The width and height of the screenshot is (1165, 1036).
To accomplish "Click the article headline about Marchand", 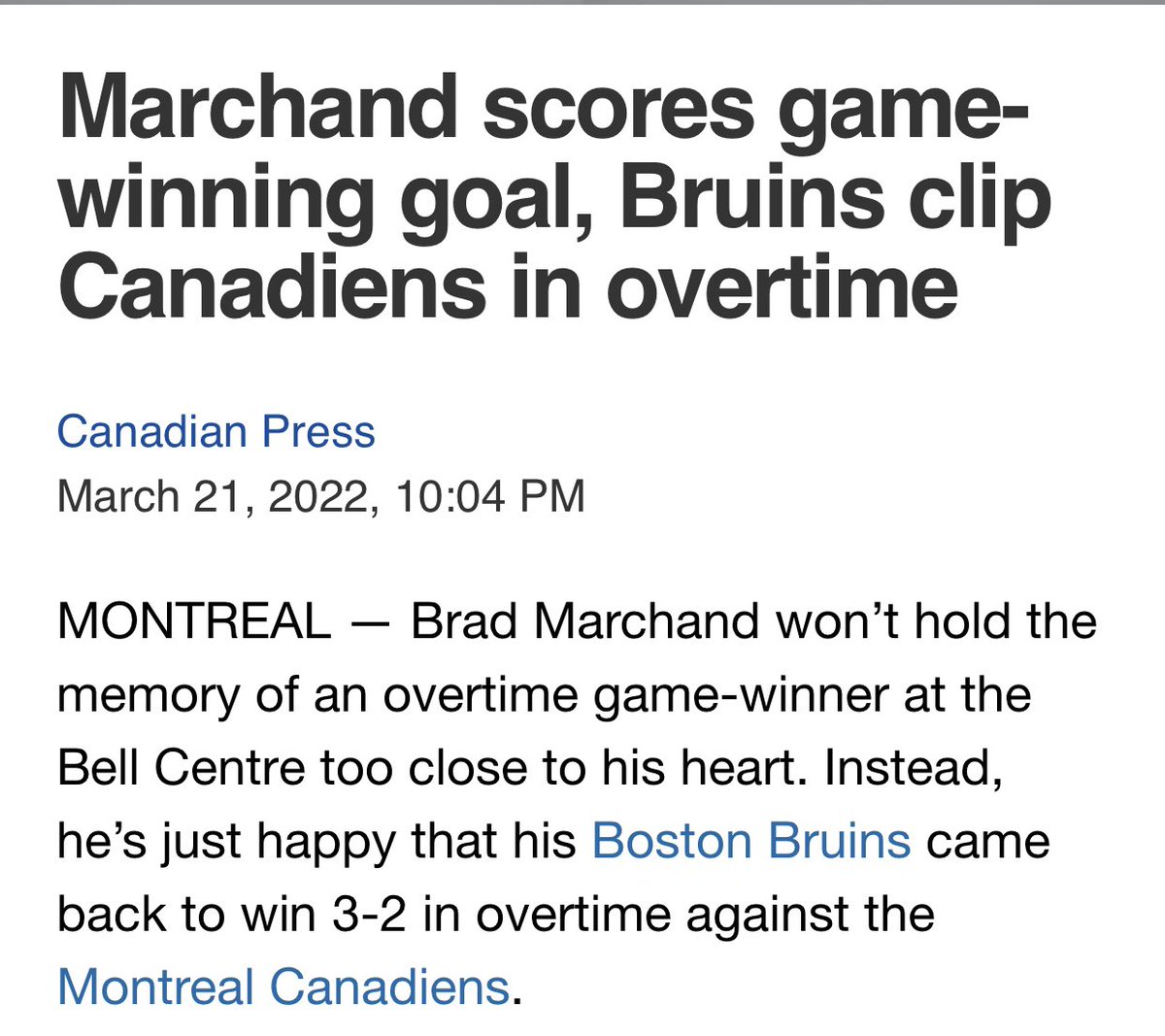I will click(555, 198).
